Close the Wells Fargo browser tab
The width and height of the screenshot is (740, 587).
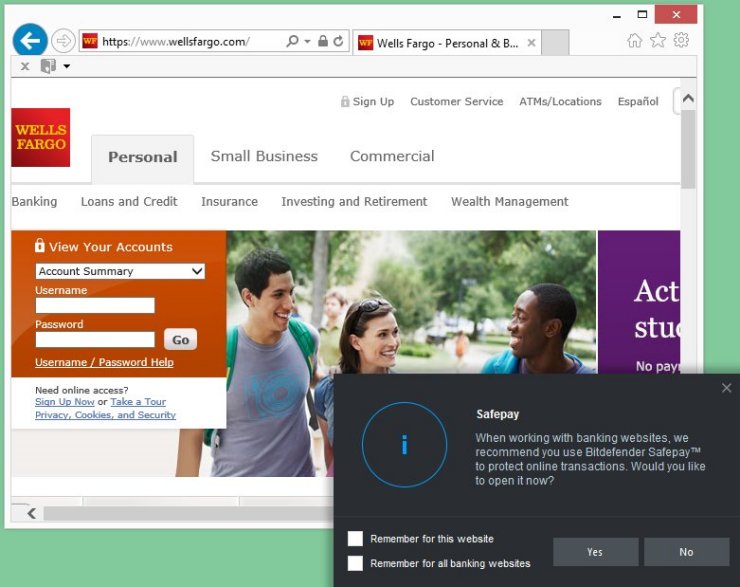tap(531, 43)
